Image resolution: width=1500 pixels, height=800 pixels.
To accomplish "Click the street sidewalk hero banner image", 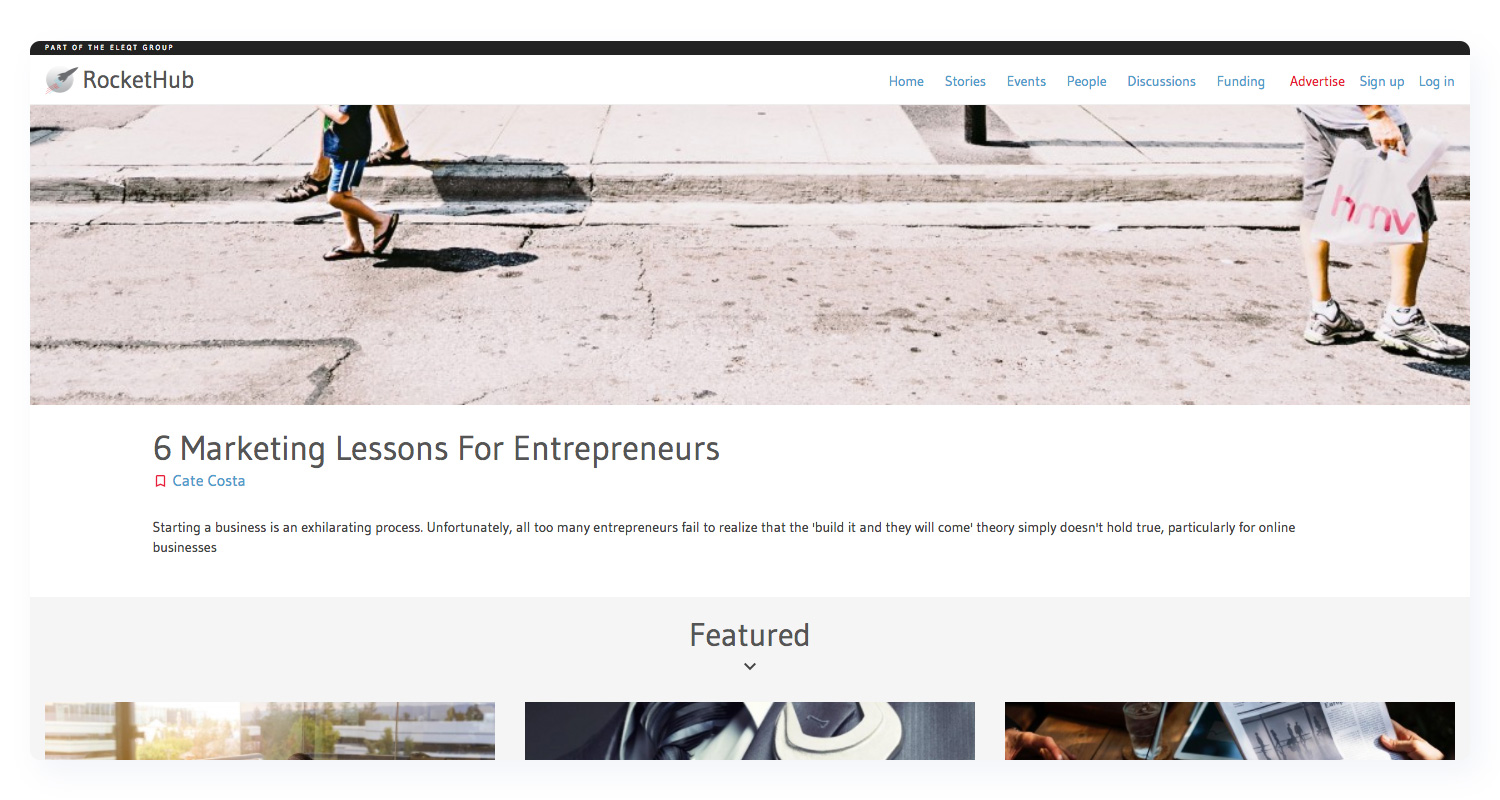I will (x=750, y=255).
